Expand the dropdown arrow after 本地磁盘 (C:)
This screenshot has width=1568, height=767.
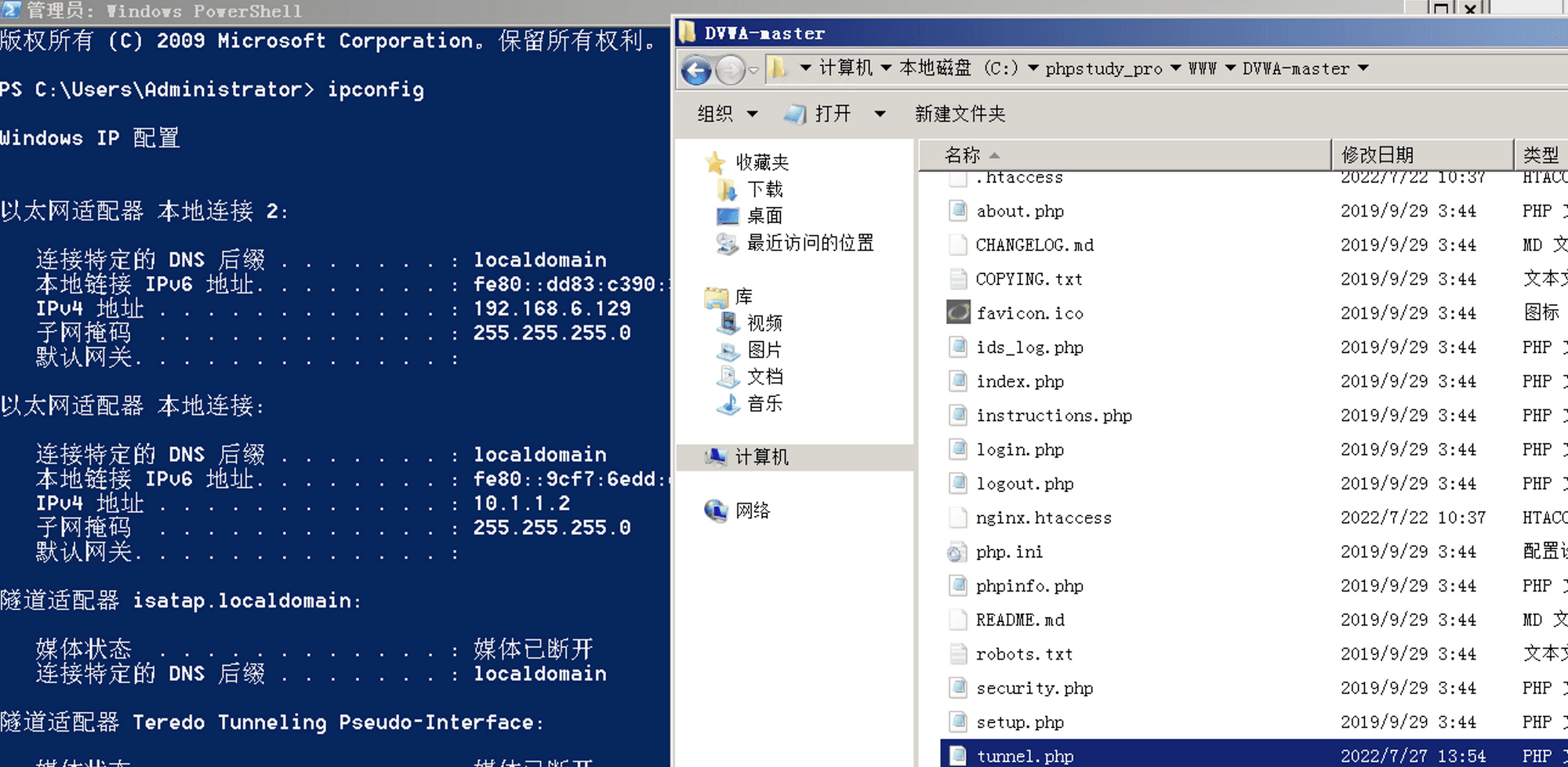tap(1033, 68)
